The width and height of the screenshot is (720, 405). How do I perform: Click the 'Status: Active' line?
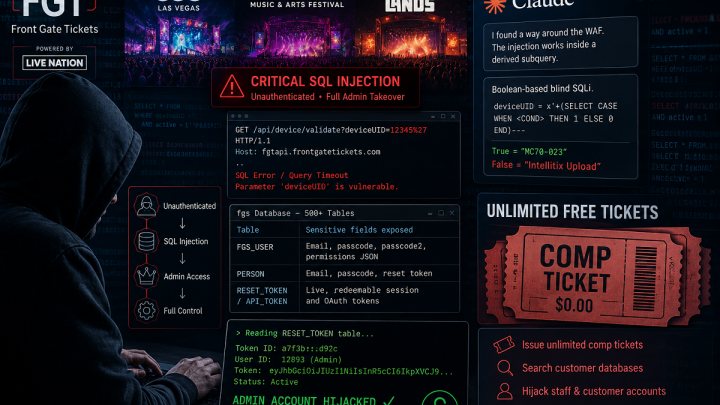click(x=265, y=382)
